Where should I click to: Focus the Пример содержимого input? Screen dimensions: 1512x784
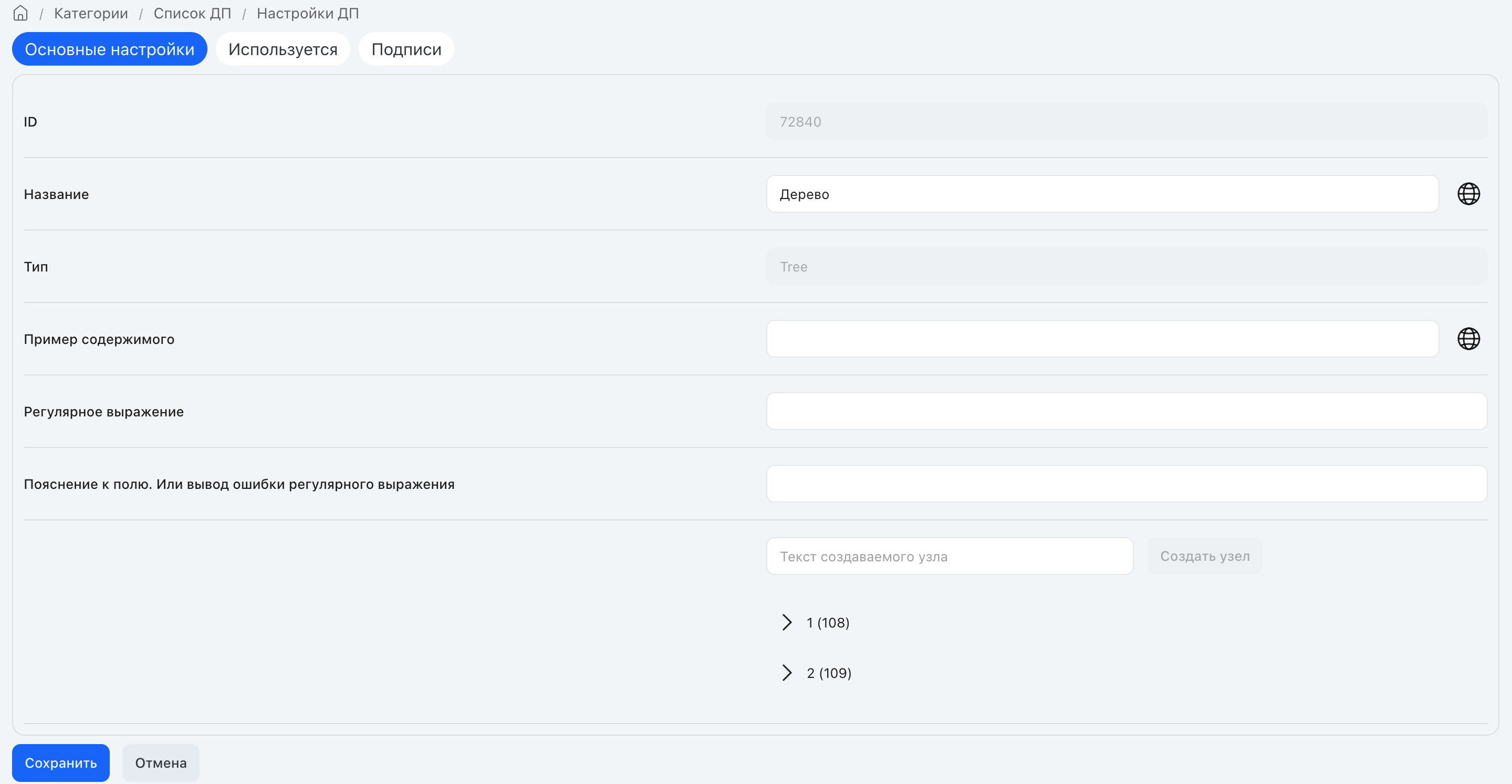1102,339
